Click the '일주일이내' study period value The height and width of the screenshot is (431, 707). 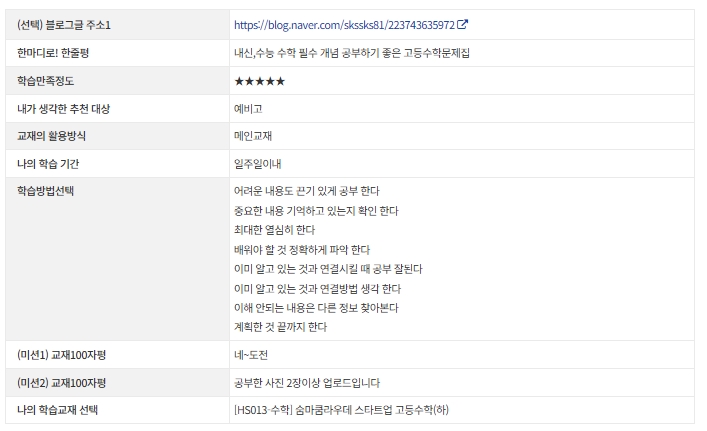click(x=258, y=162)
